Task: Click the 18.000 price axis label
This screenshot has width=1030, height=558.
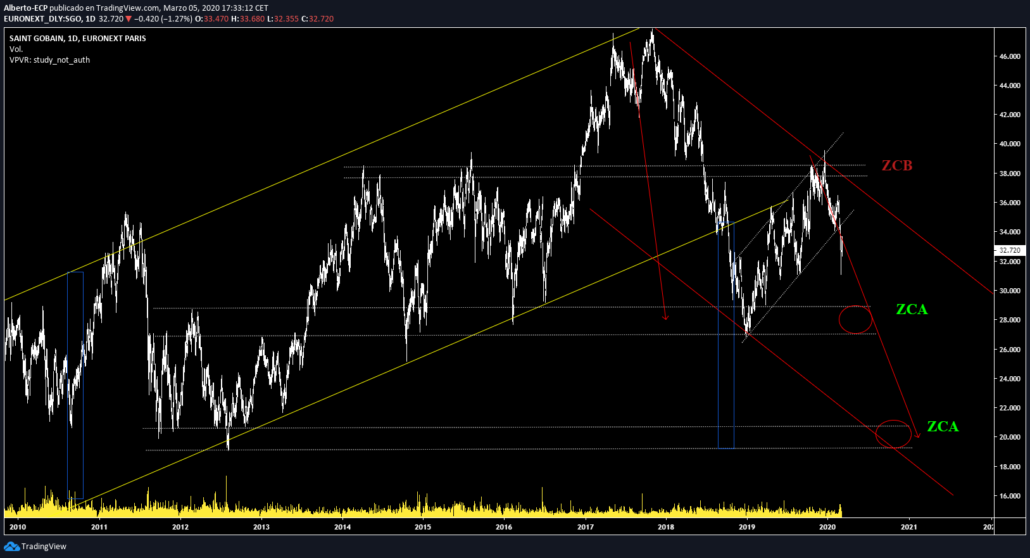Action: pyautogui.click(x=1010, y=467)
